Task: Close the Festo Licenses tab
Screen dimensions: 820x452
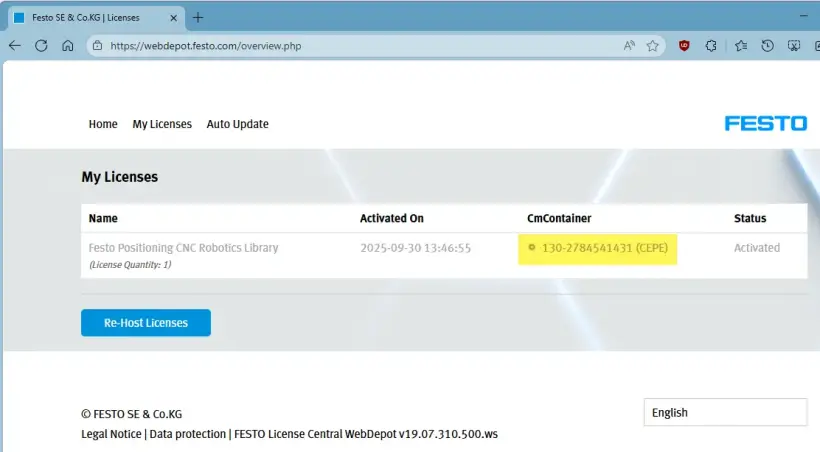Action: tap(174, 18)
